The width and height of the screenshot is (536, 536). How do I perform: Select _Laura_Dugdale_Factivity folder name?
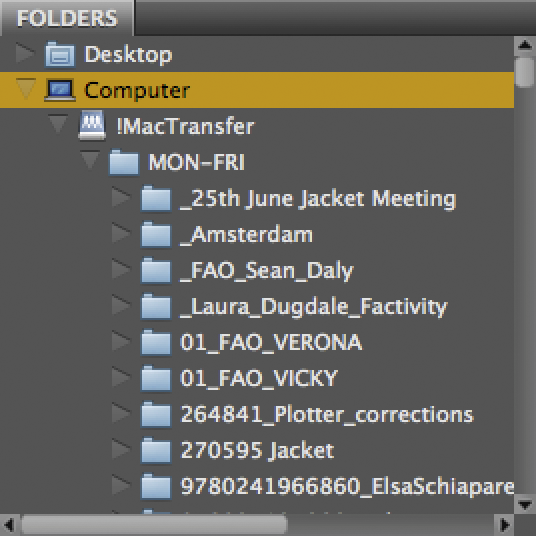(313, 307)
